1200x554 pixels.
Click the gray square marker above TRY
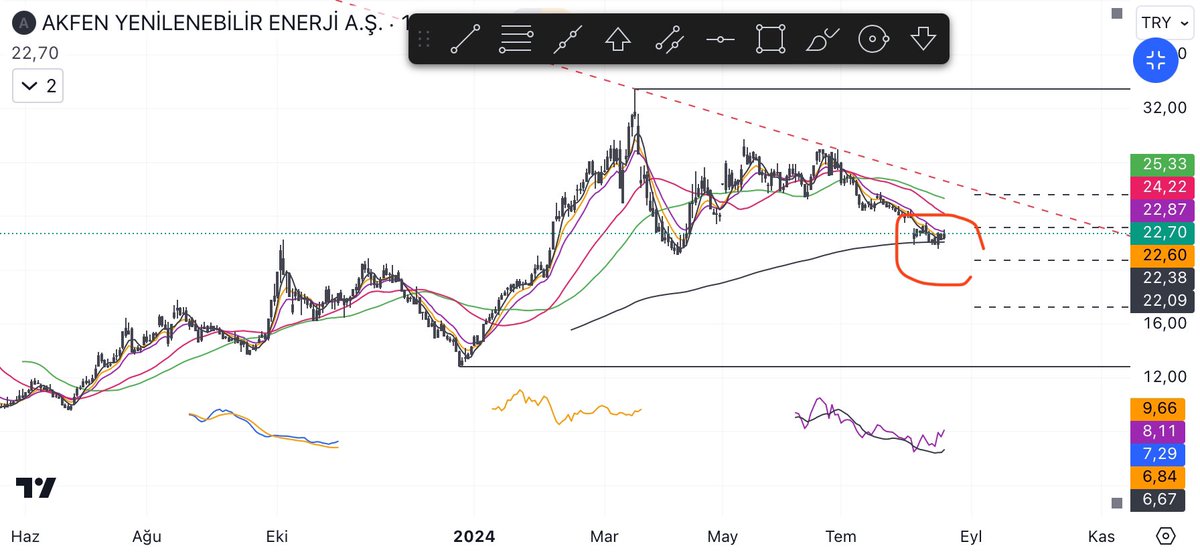(1118, 13)
